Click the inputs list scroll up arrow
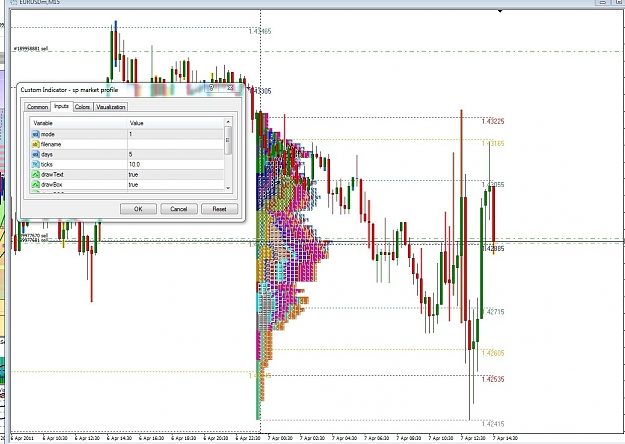This screenshot has width=625, height=444. point(228,122)
